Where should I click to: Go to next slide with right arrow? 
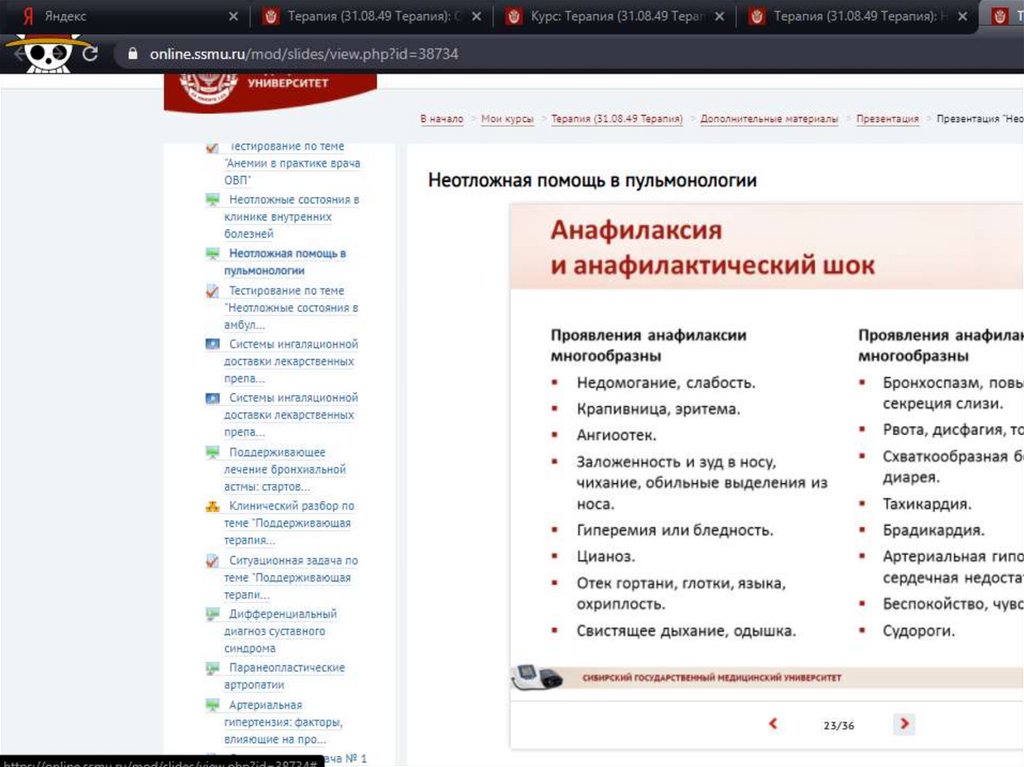(x=904, y=723)
